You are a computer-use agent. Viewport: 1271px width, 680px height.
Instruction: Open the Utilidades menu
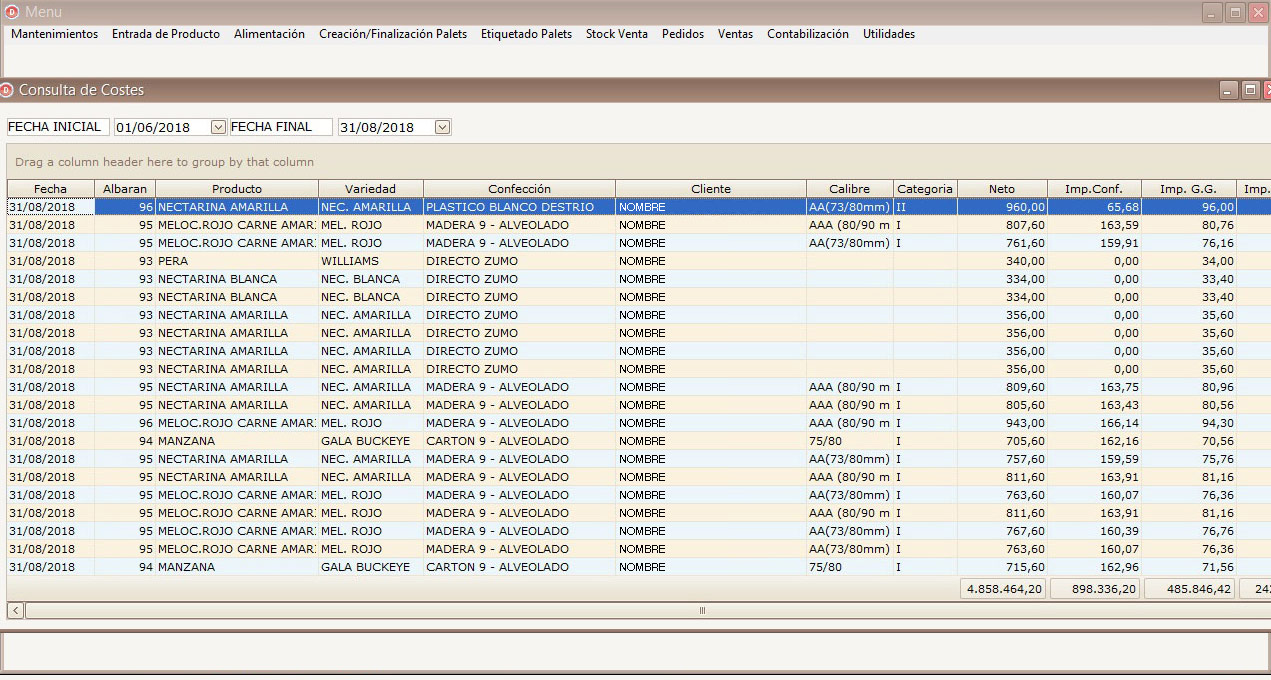pos(889,34)
